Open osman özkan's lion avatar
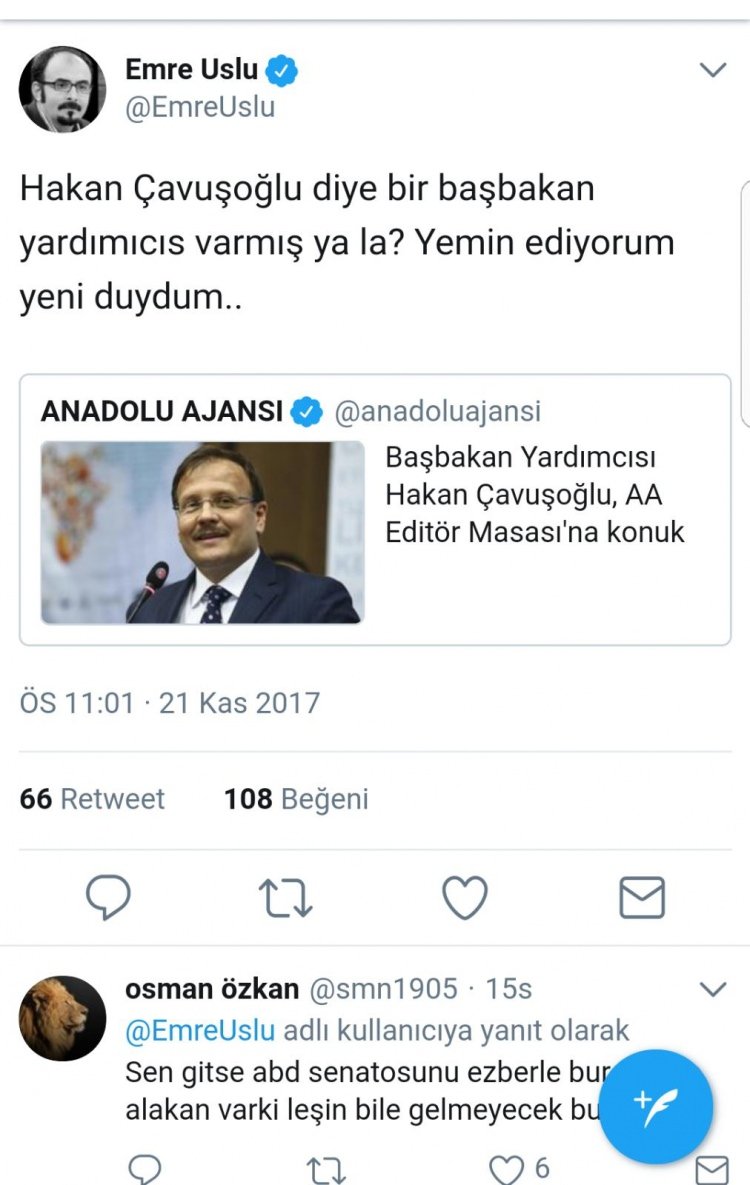The image size is (750, 1185). [x=63, y=1018]
